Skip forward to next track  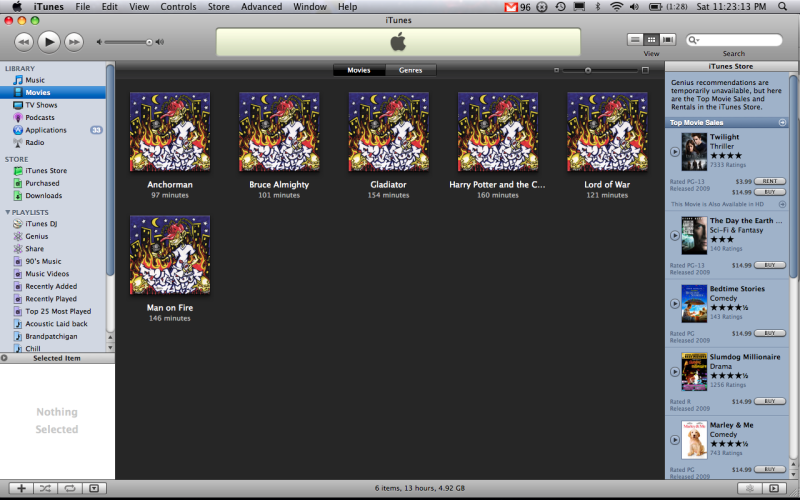(x=74, y=42)
